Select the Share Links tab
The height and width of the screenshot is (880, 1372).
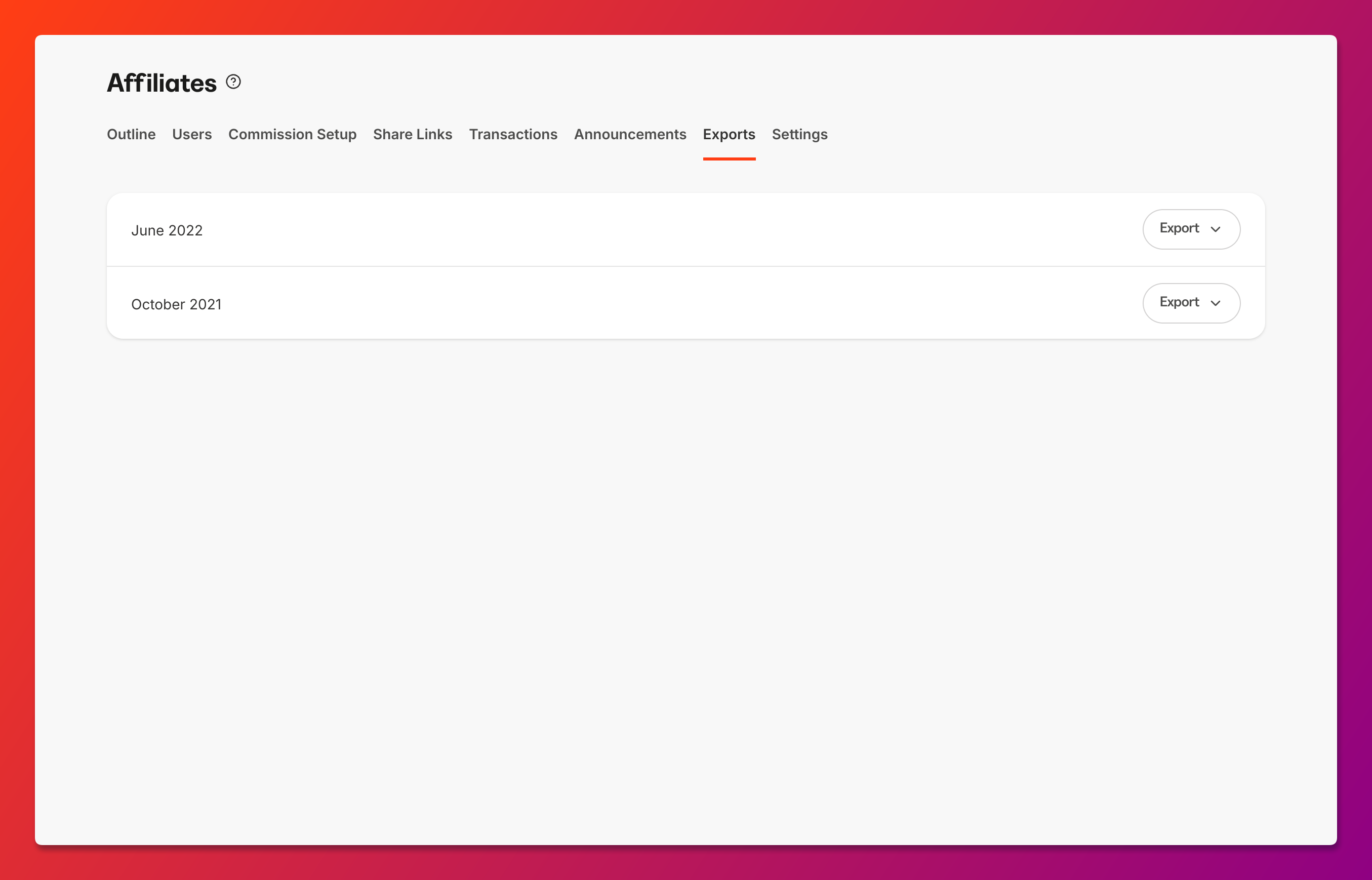point(413,134)
